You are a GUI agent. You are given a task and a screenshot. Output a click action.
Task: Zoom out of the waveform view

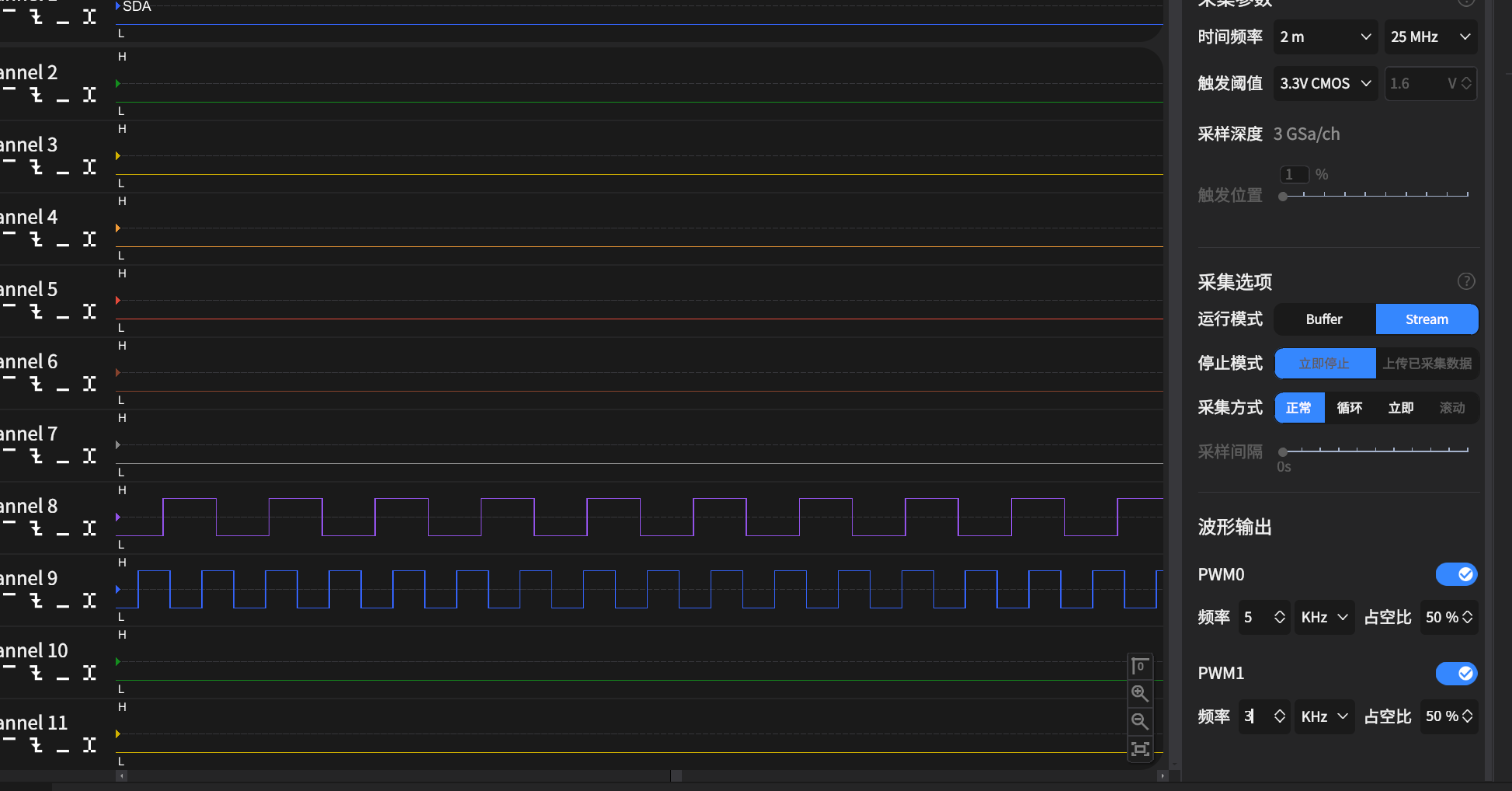(x=1140, y=722)
